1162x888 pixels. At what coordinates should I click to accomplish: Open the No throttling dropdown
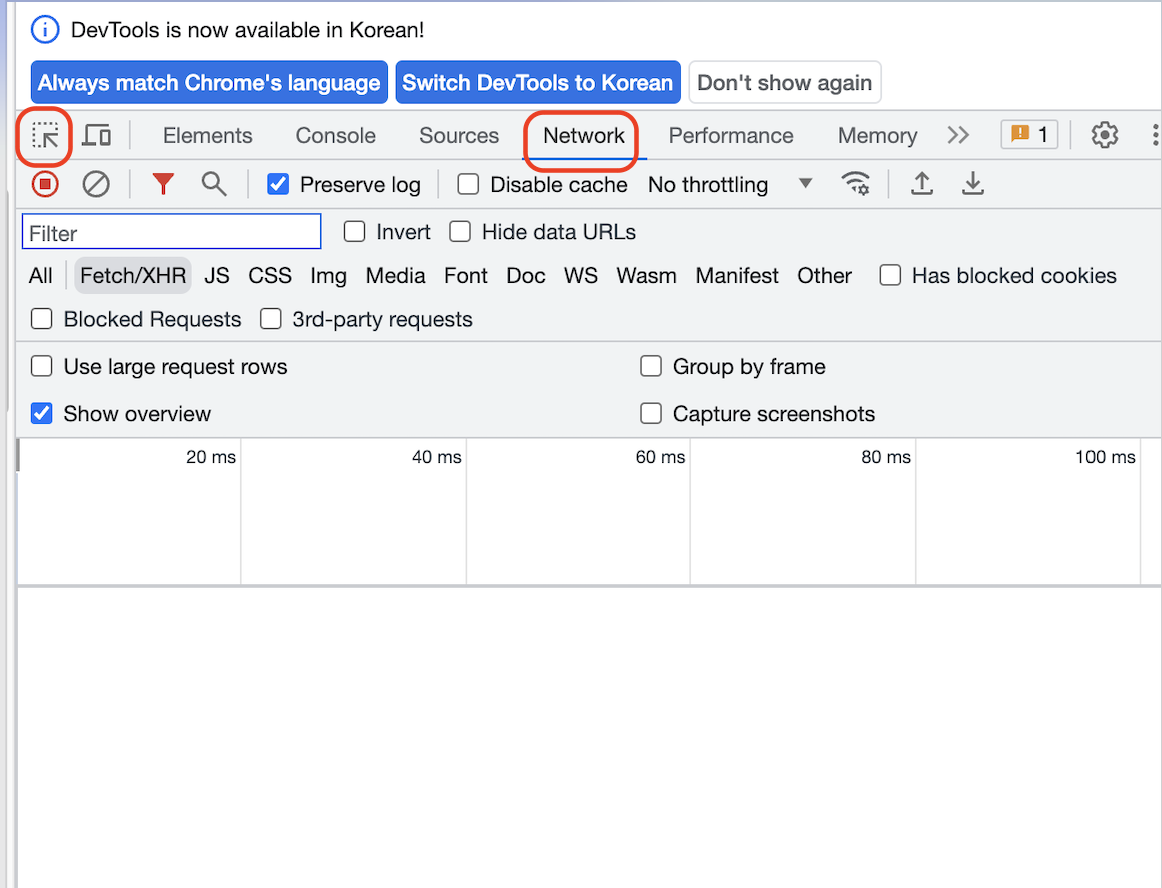coord(730,184)
